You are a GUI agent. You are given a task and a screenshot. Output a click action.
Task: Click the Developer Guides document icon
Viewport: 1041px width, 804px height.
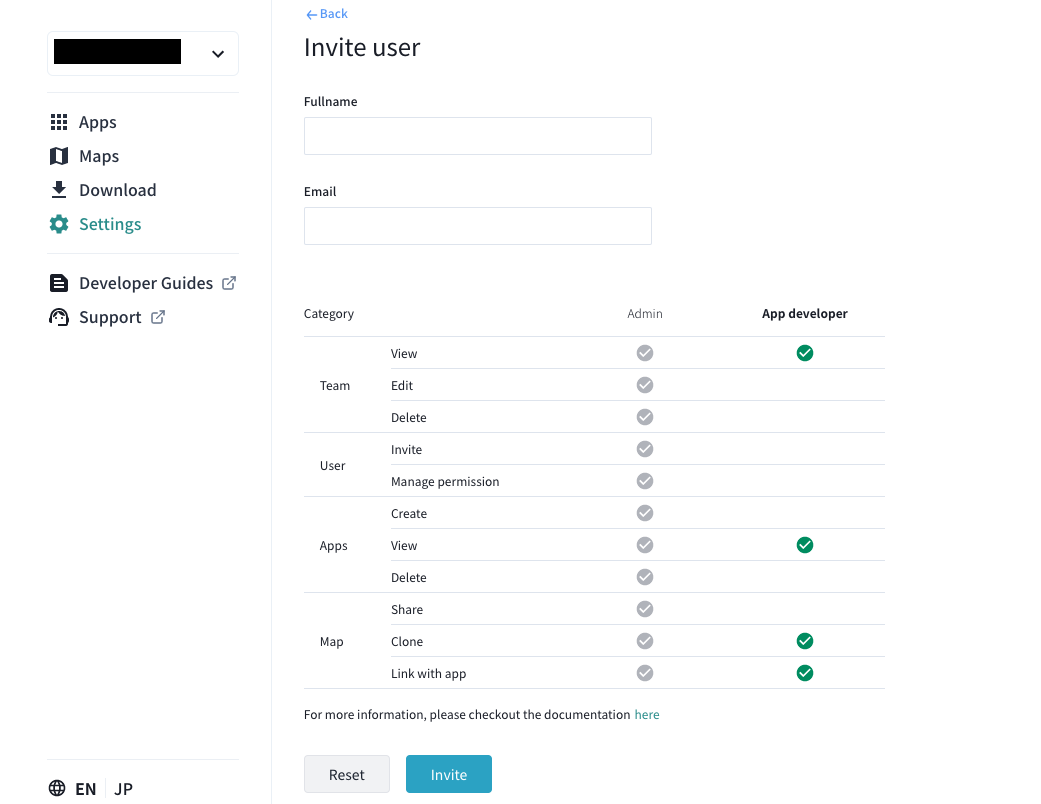59,283
